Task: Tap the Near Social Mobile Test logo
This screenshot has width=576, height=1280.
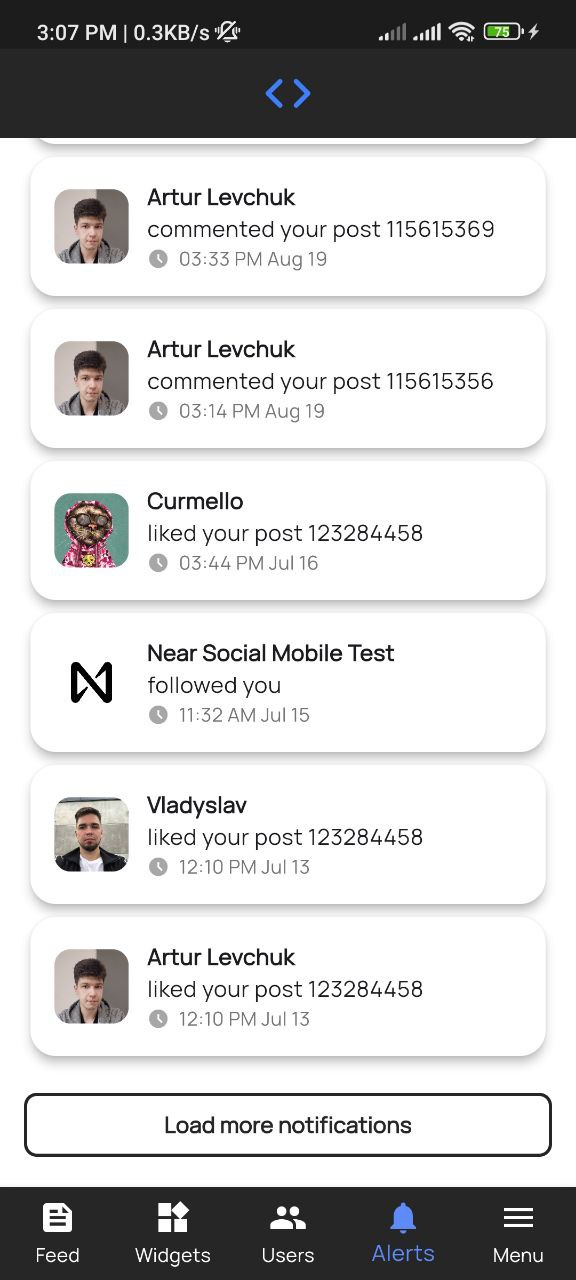Action: (x=91, y=682)
